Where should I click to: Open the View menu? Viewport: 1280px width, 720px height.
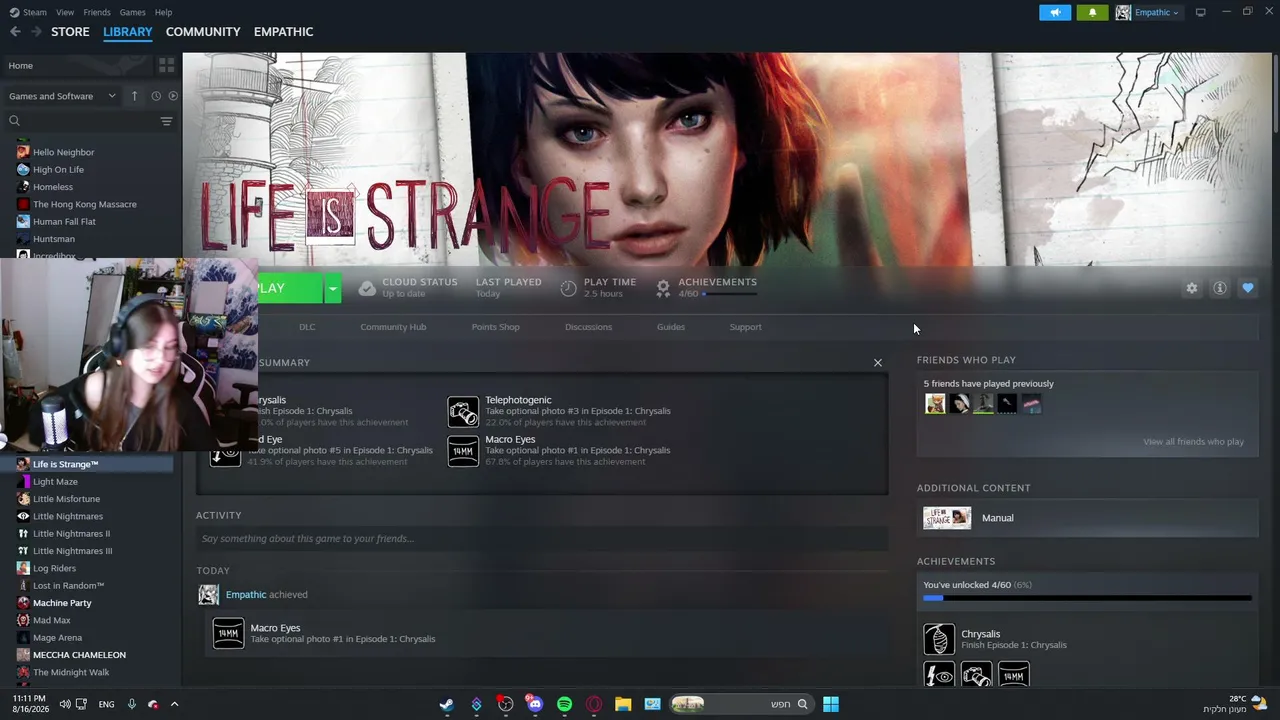(x=65, y=12)
